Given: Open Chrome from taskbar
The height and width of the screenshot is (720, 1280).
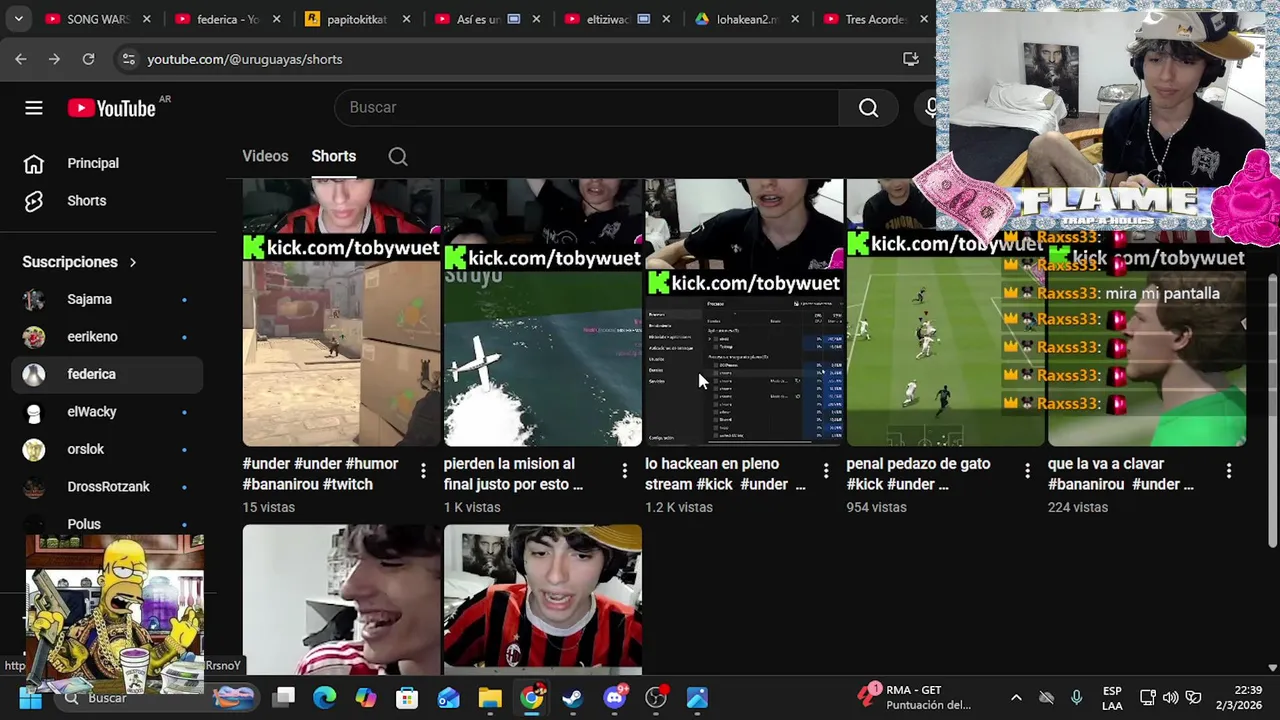Looking at the screenshot, I should click(531, 698).
